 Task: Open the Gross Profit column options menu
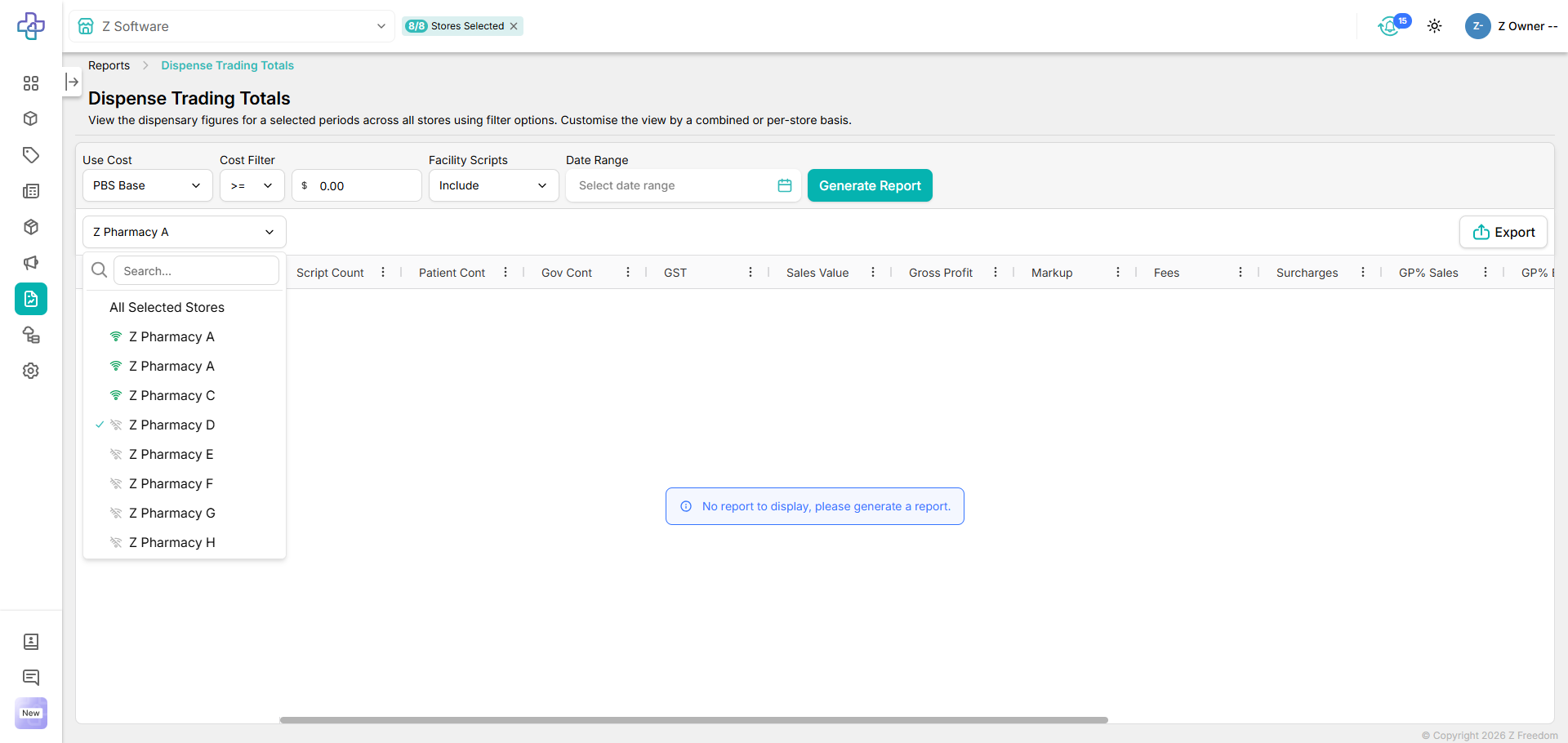tap(996, 272)
